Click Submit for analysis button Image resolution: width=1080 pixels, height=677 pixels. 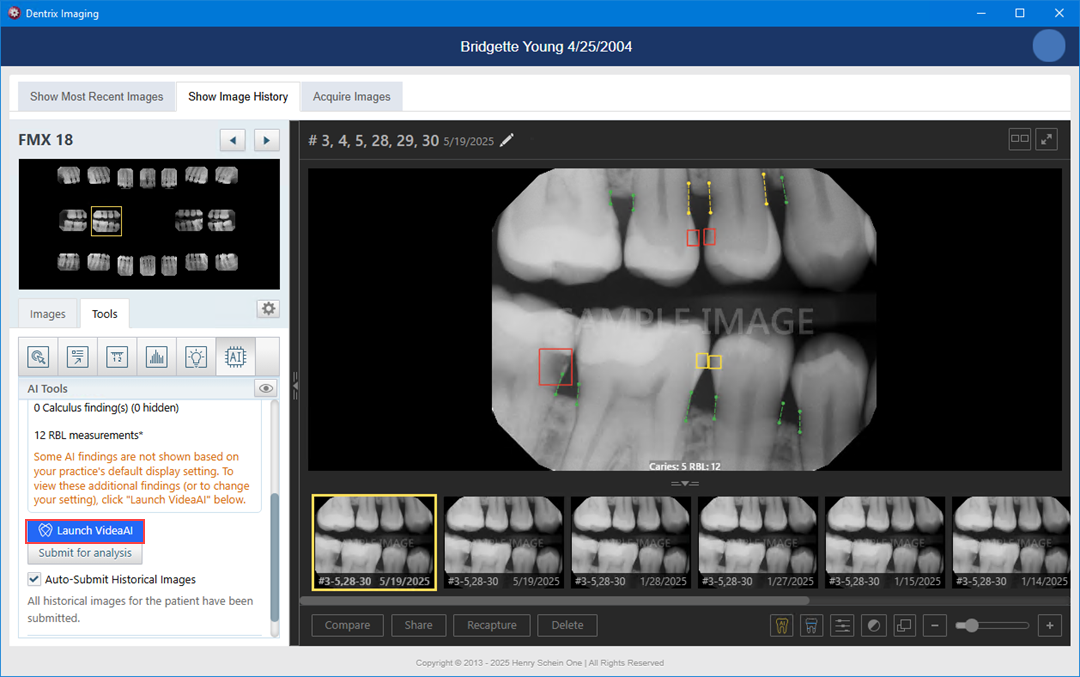click(x=85, y=553)
